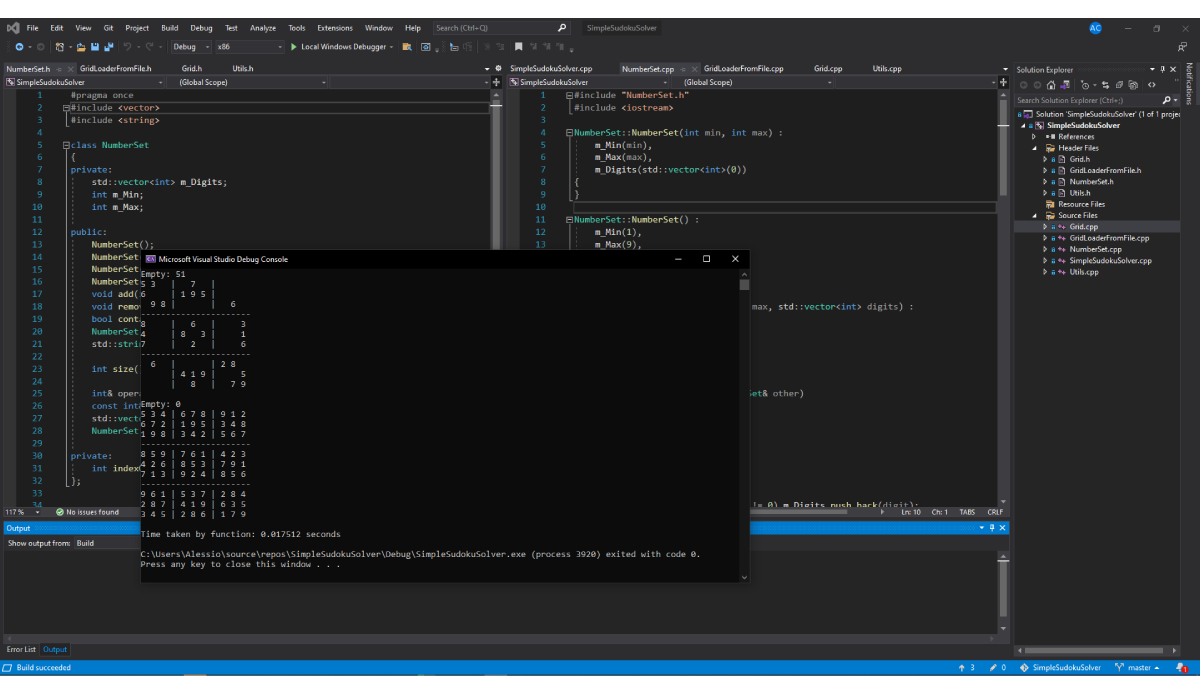Click the notification bell in status bar
Screen dimensions: 1200x695
pos(1183,668)
